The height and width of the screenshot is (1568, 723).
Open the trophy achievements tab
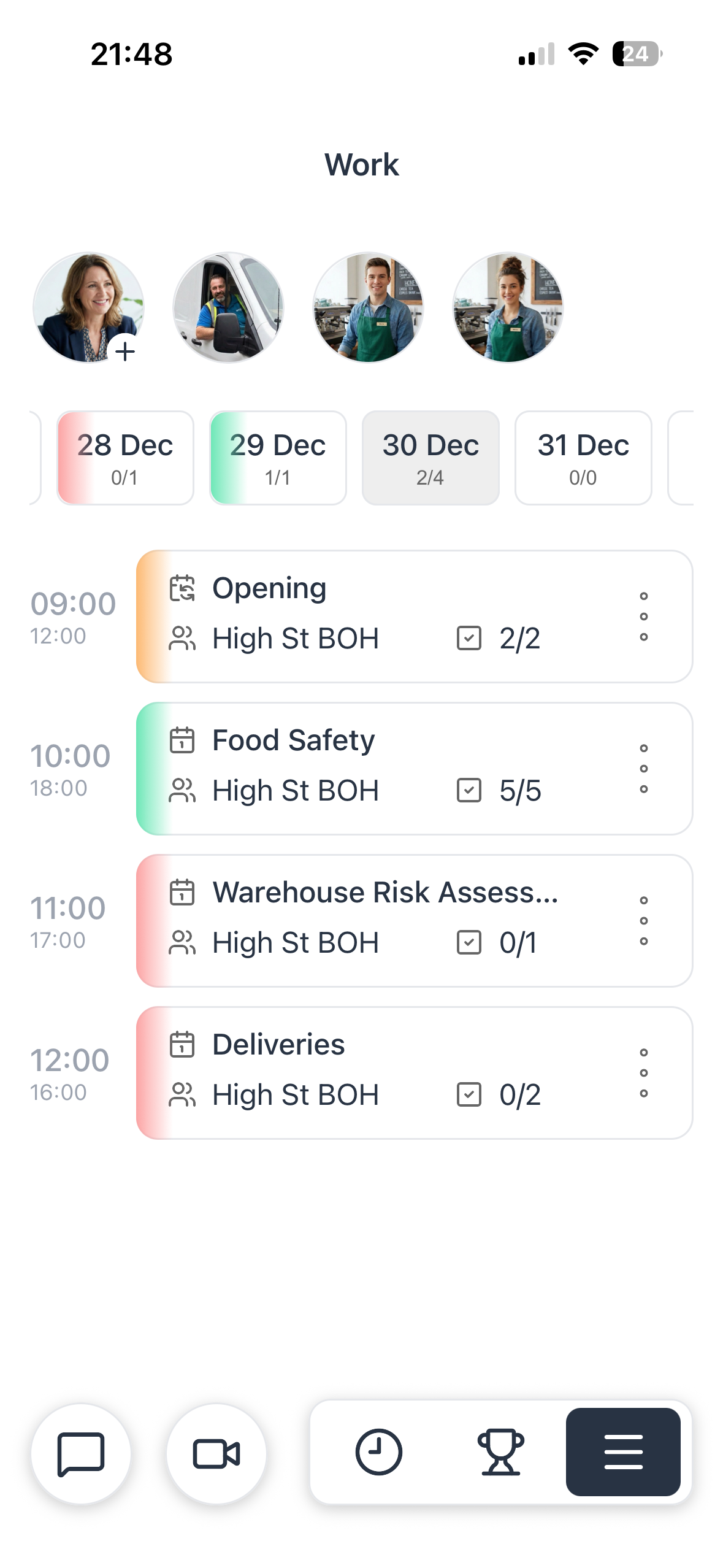click(500, 1451)
